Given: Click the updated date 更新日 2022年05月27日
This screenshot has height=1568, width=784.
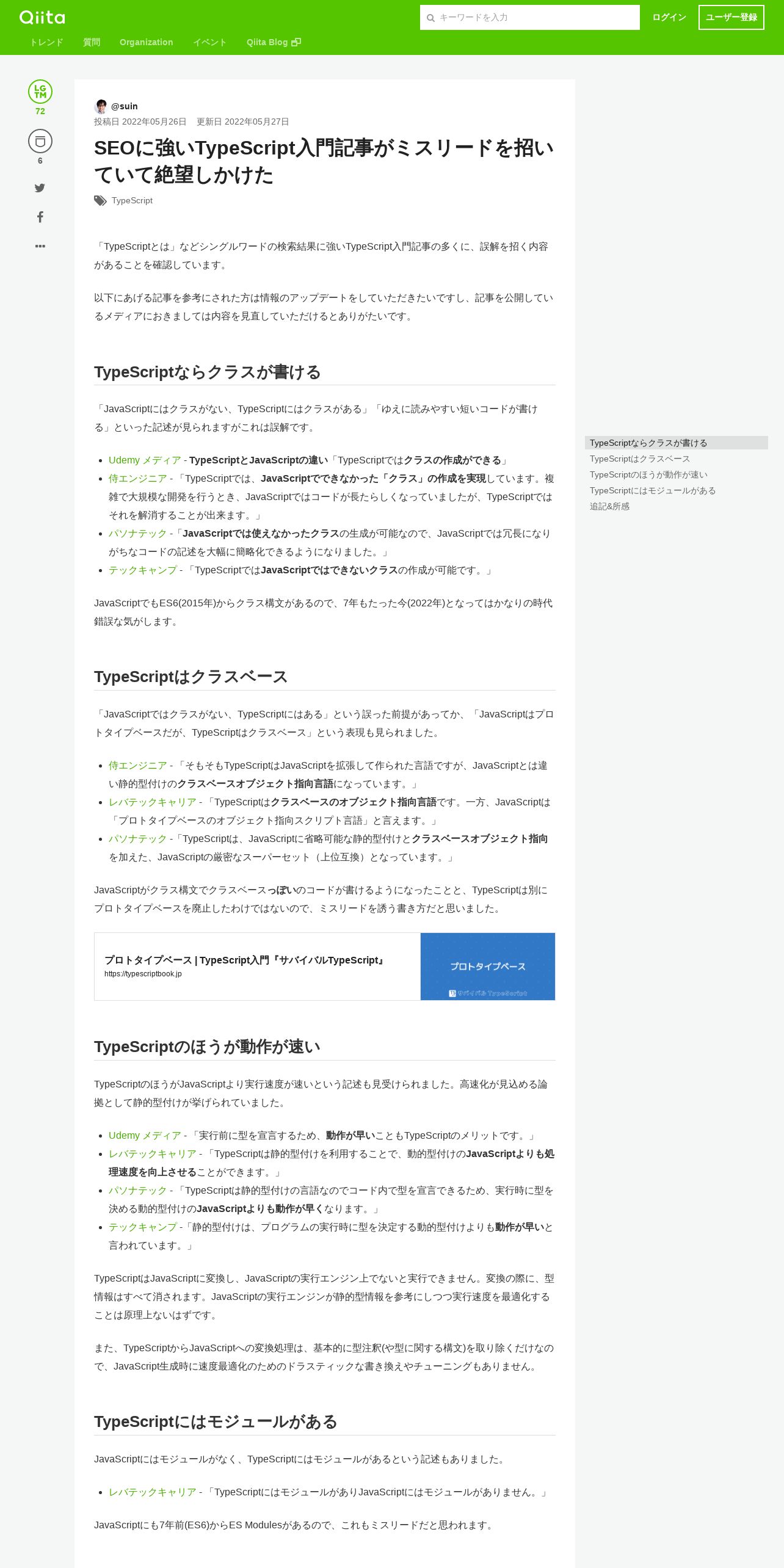Looking at the screenshot, I should pos(242,122).
